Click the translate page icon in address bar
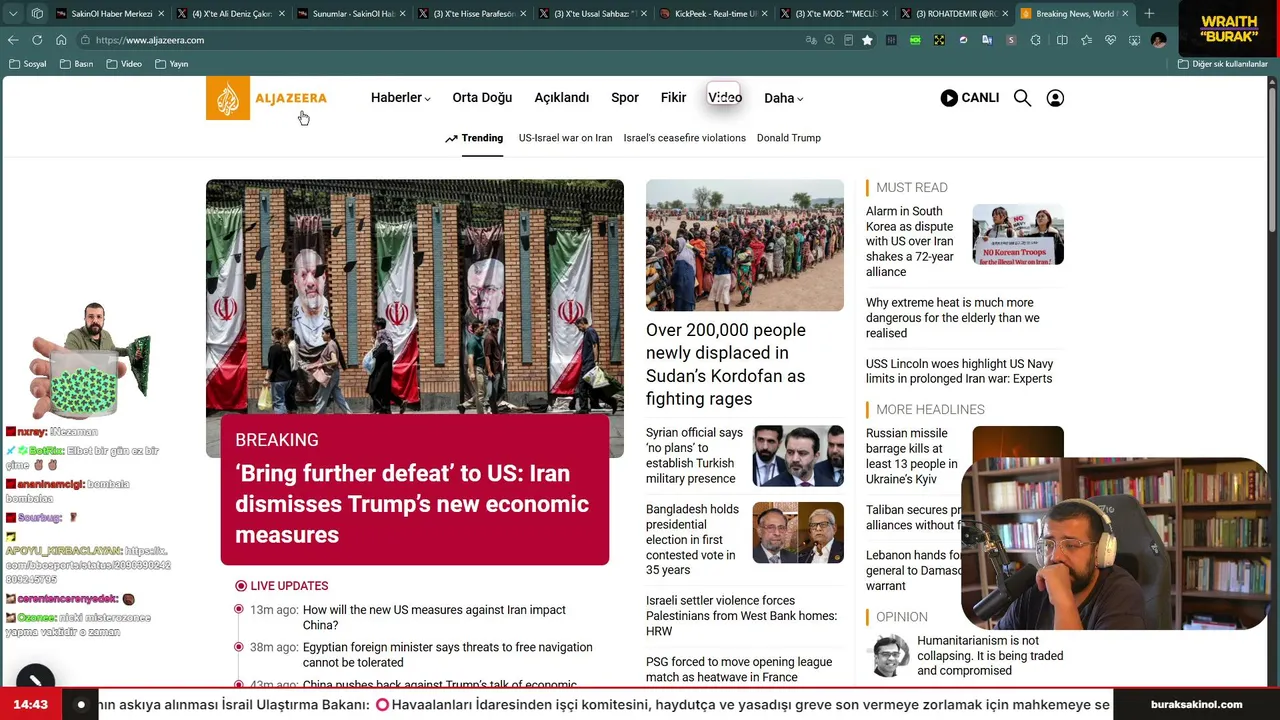The height and width of the screenshot is (720, 1280). pyautogui.click(x=811, y=40)
